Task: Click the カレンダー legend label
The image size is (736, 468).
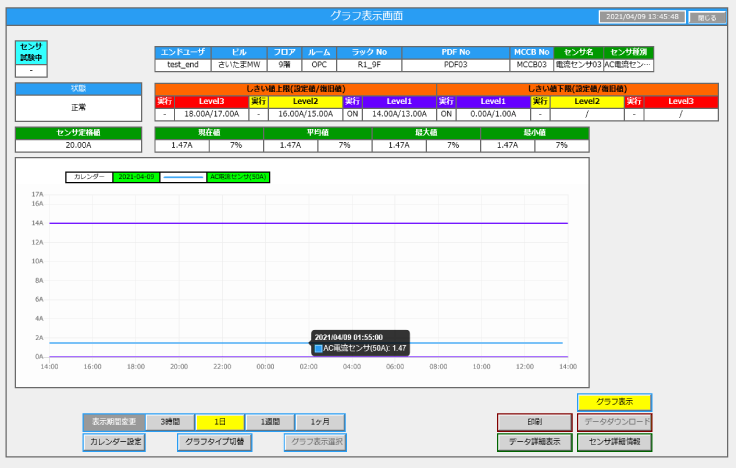Action: tap(89, 177)
